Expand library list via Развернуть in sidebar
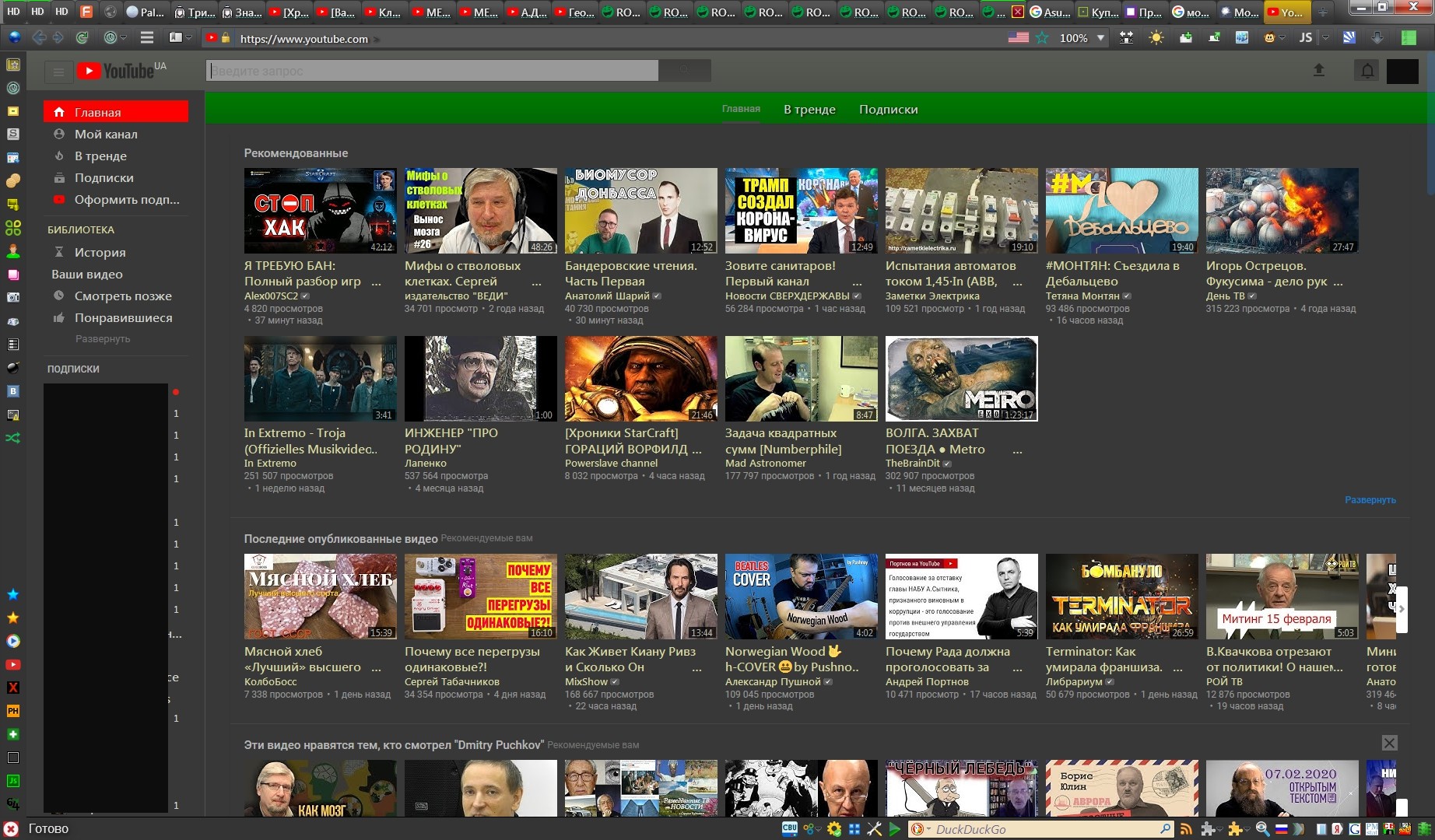This screenshot has width=1435, height=840. tap(103, 339)
